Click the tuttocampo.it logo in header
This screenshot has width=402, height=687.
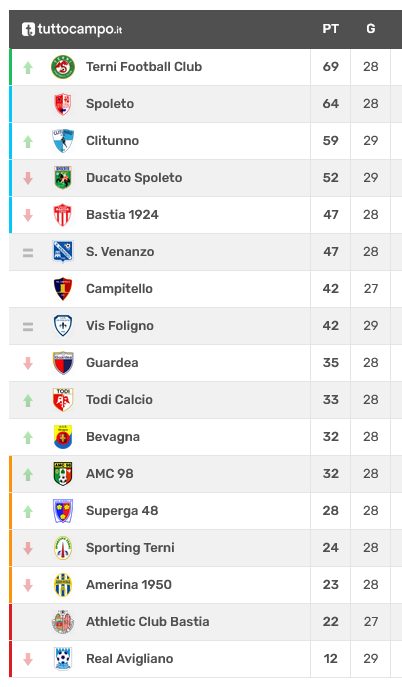72,29
